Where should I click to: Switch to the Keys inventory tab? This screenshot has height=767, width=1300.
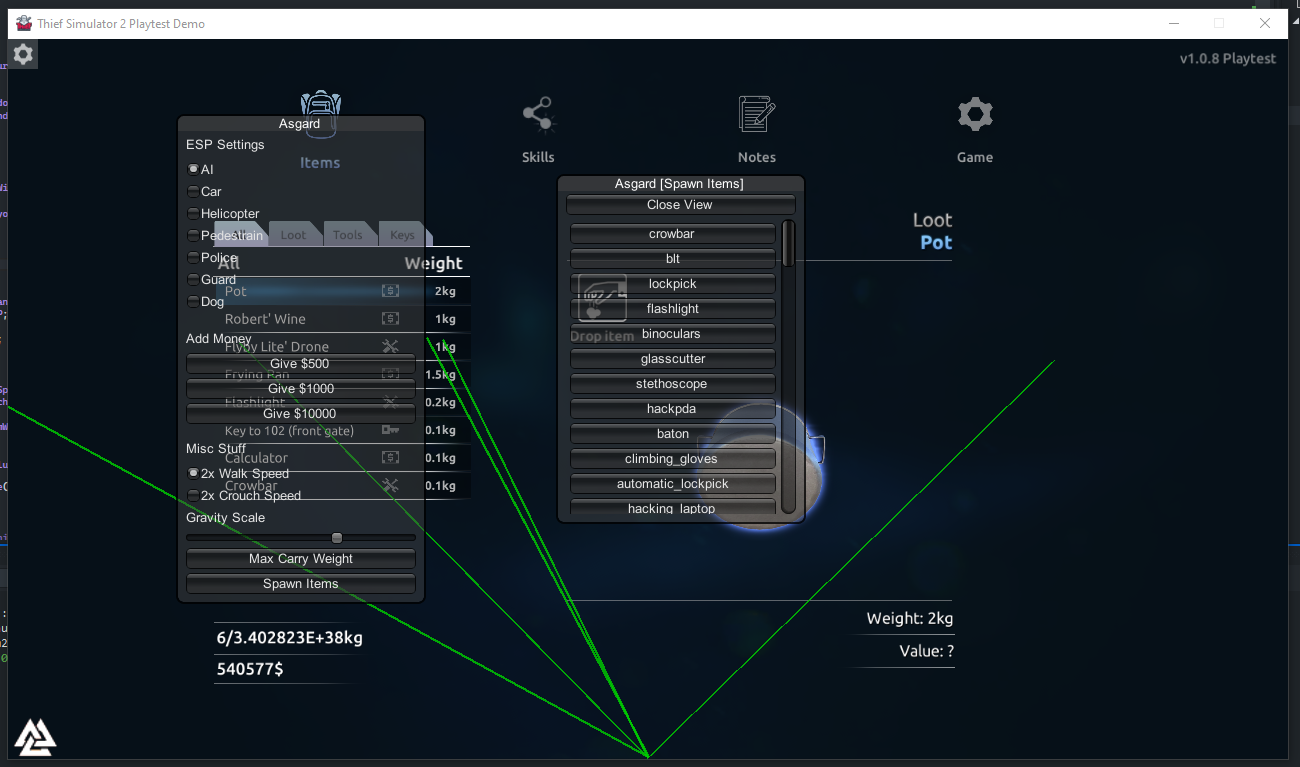click(402, 235)
